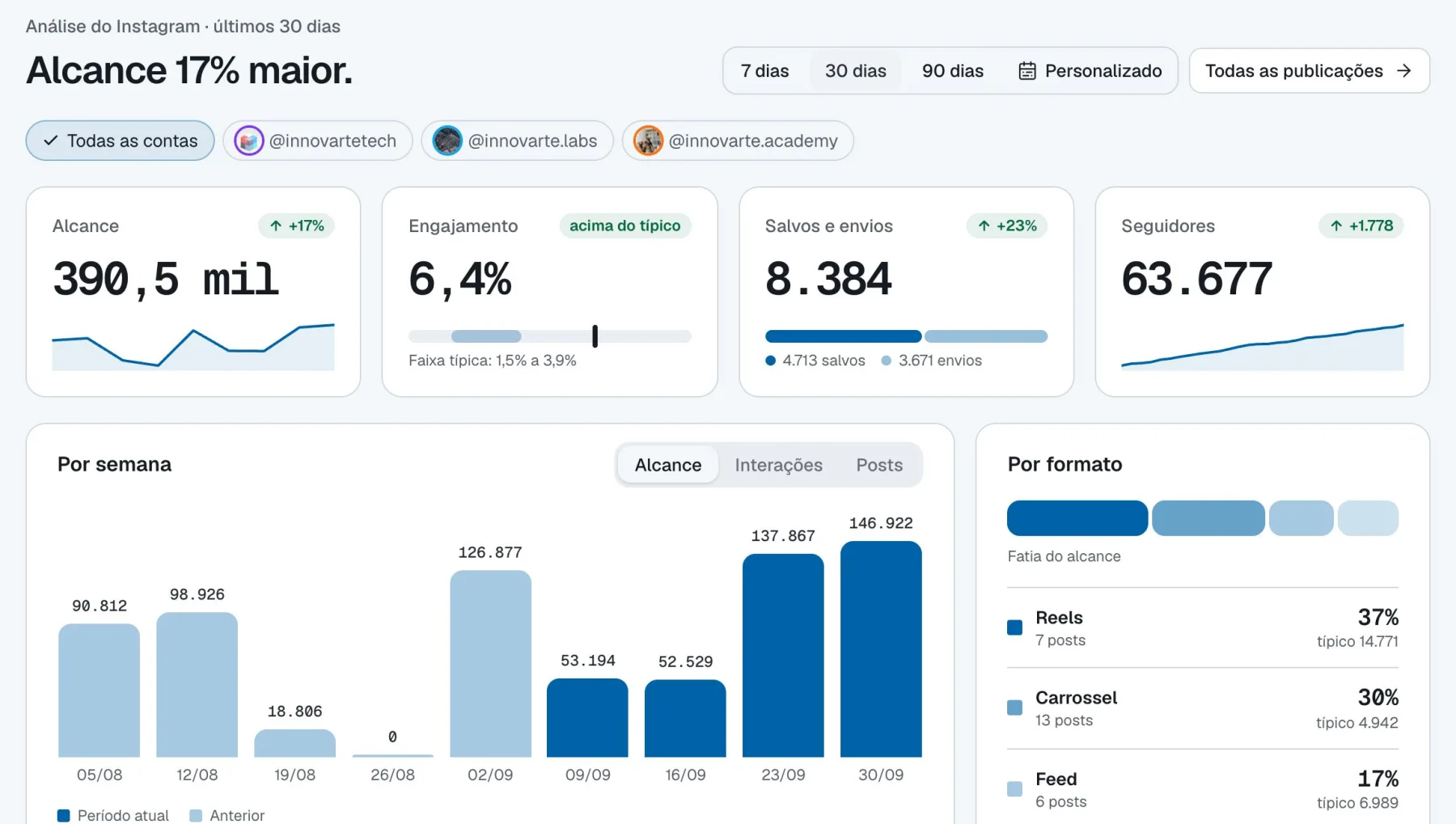
Task: Click the checkmark icon in Todas as contas
Action: coord(50,141)
